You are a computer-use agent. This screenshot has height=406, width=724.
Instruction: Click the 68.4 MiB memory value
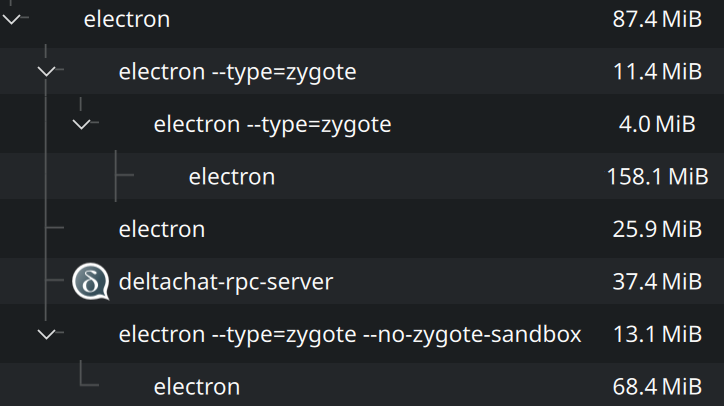pyautogui.click(x=657, y=387)
